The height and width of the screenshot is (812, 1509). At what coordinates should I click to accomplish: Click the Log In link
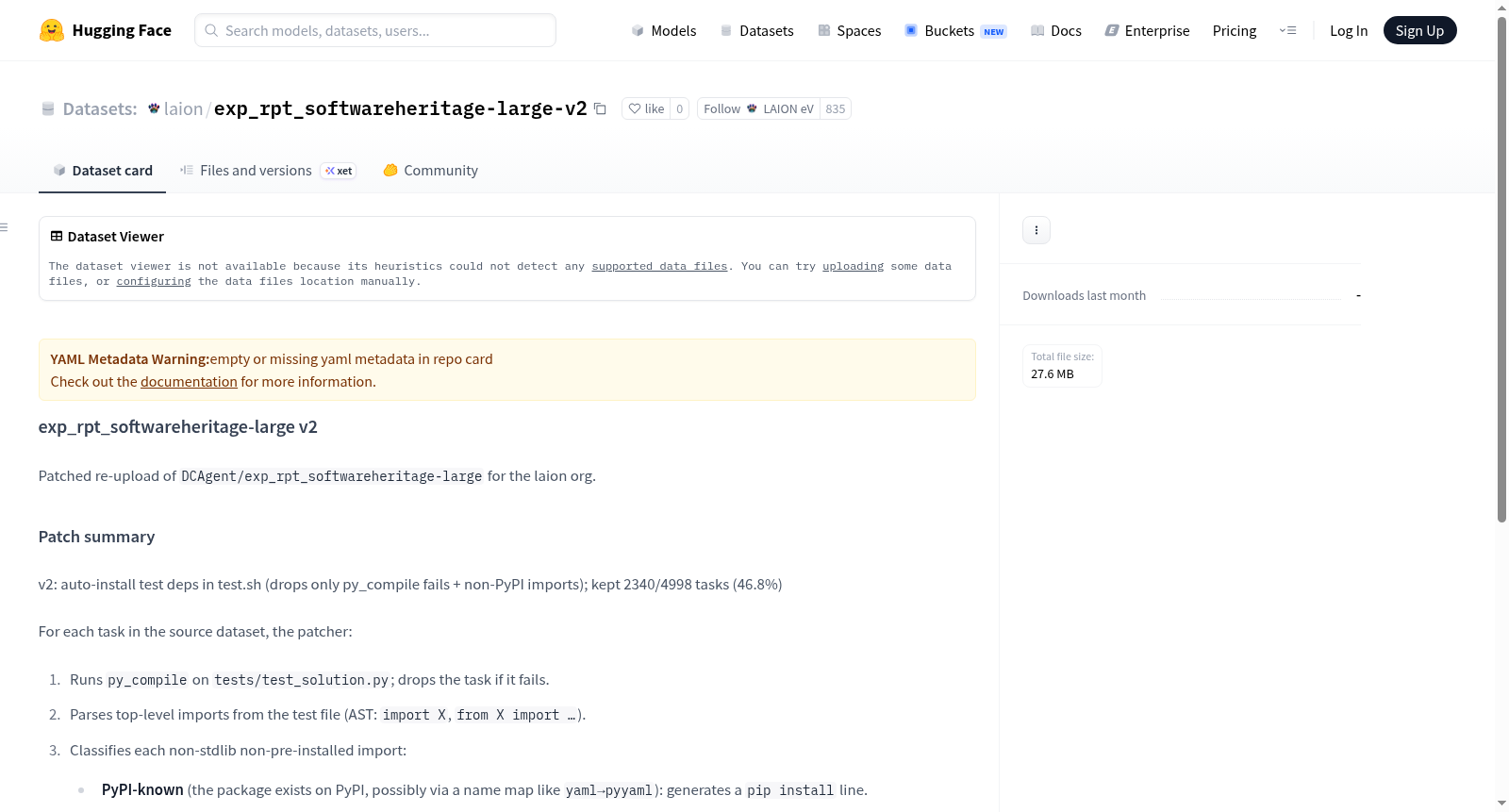click(1349, 30)
